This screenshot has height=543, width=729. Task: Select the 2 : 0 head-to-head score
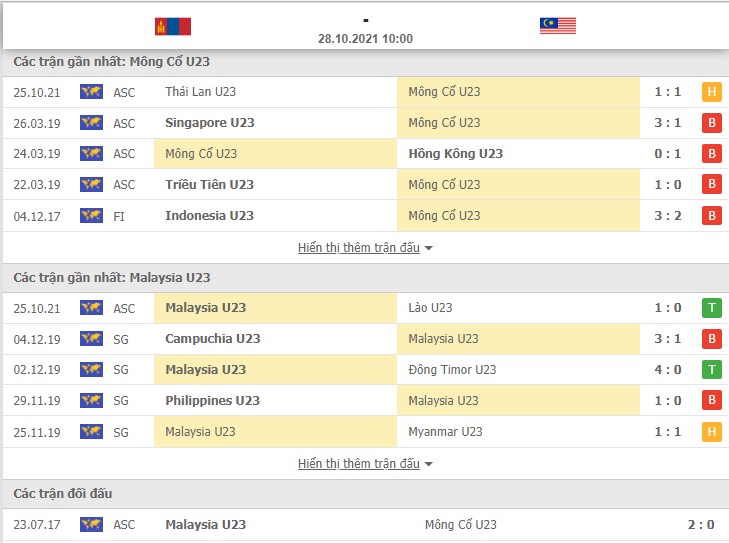click(x=701, y=524)
